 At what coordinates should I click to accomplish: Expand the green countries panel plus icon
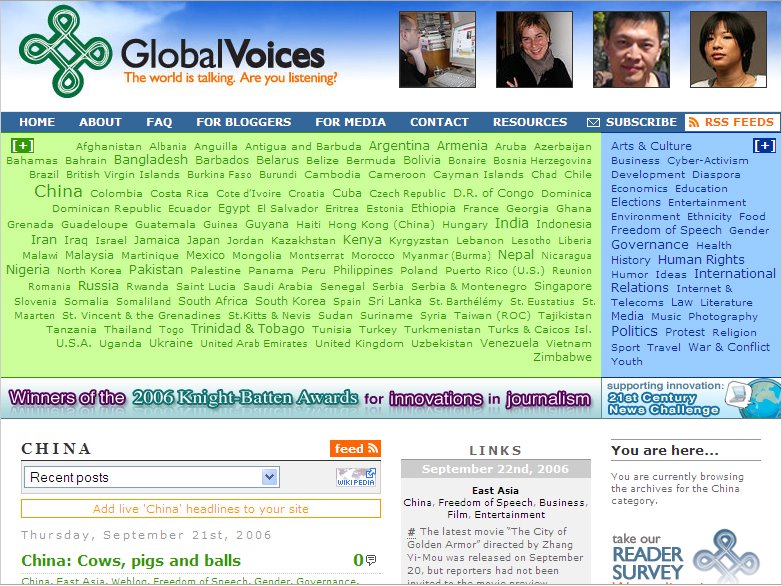(22, 146)
